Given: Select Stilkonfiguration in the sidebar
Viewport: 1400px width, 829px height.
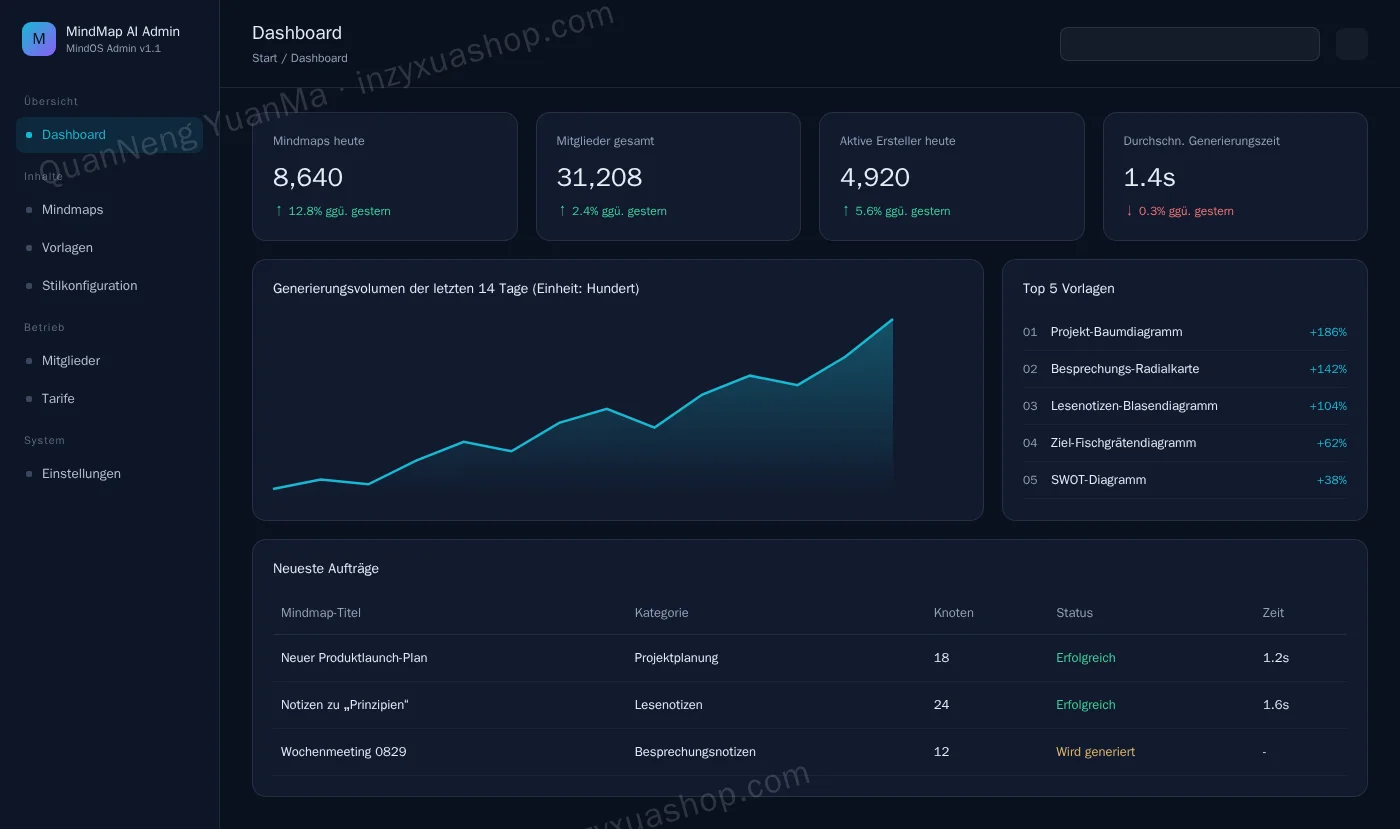Looking at the screenshot, I should tap(109, 286).
